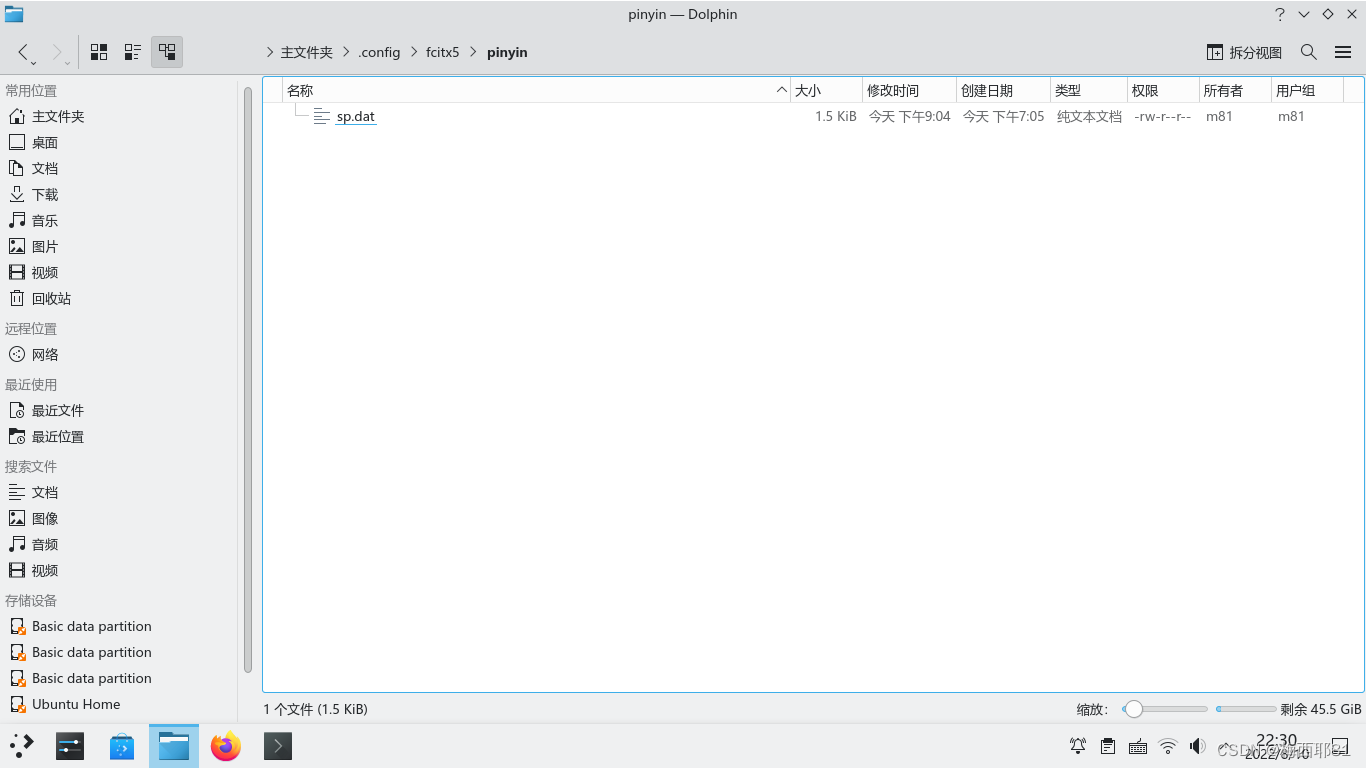Open the window help question mark
Screen dimensions: 1366x768
click(1280, 14)
